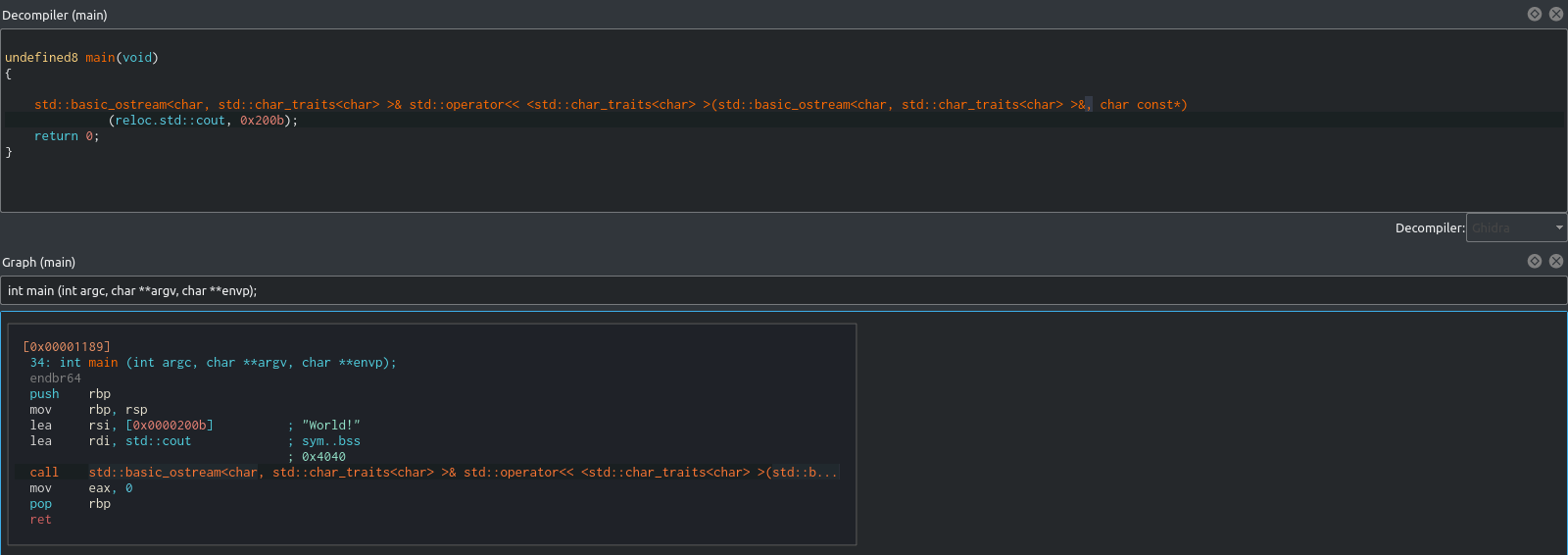The height and width of the screenshot is (555, 1568).
Task: Click the 'push rbp' instruction
Action: pos(70,394)
